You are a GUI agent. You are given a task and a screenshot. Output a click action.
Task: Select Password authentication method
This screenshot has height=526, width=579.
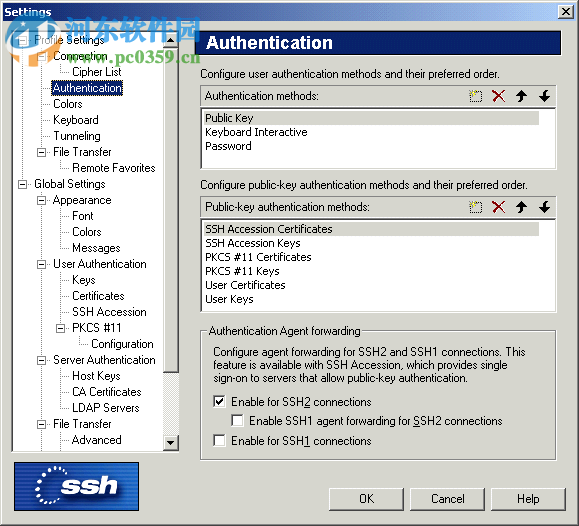[371, 146]
